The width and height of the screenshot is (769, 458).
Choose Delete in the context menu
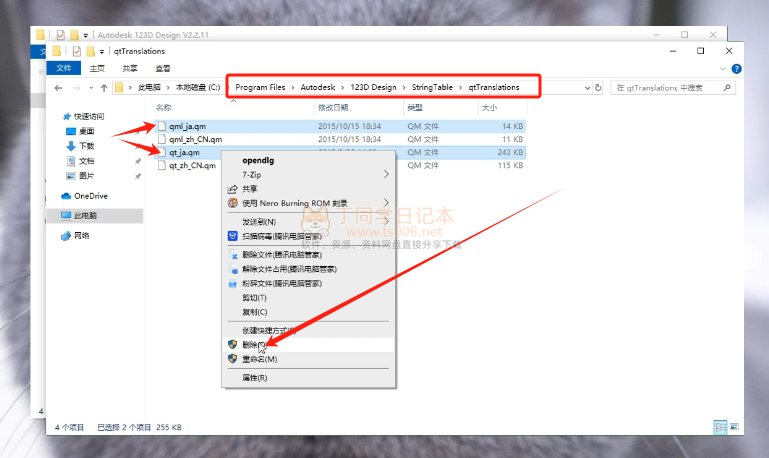point(309,345)
